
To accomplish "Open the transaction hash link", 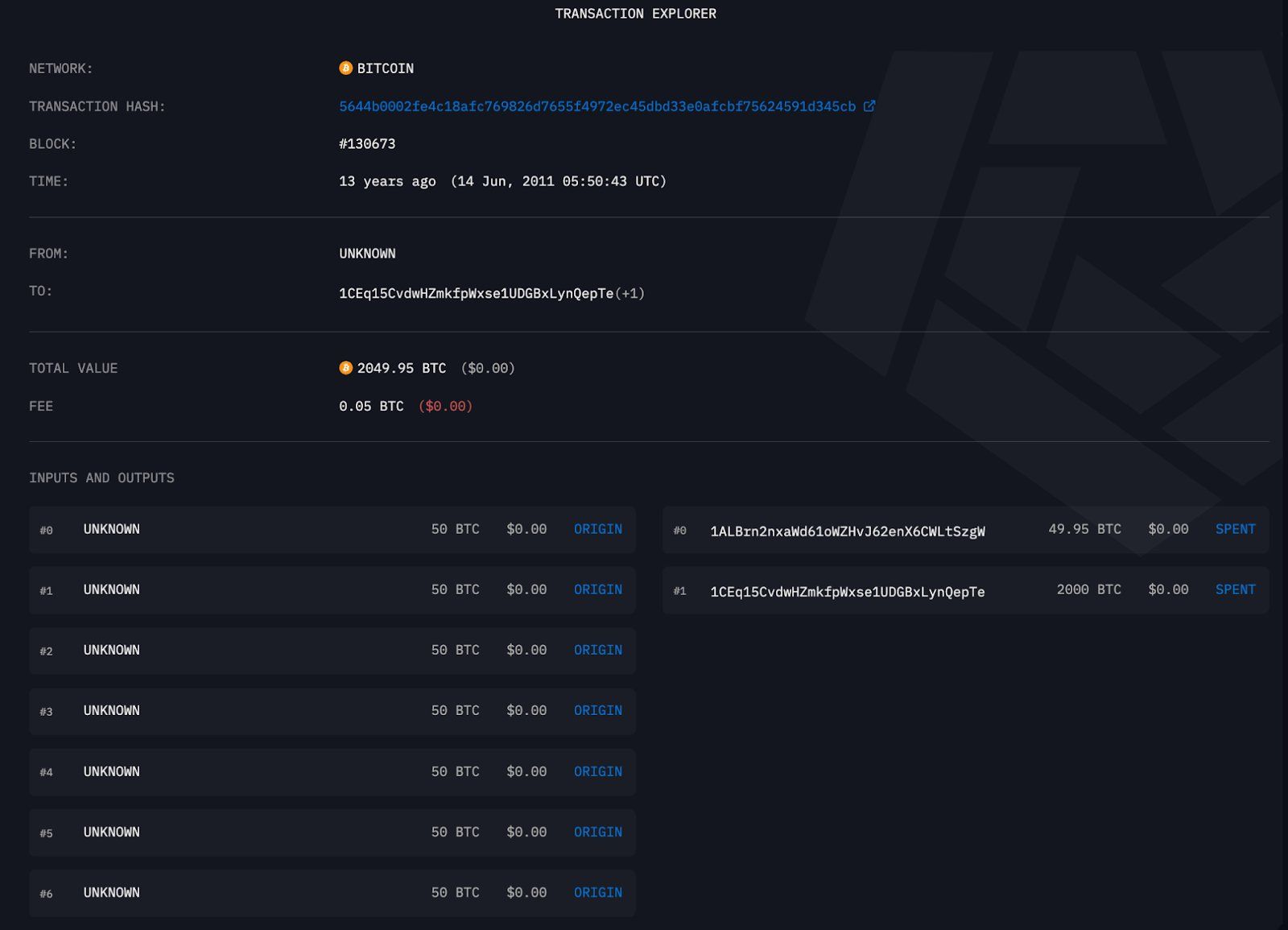I will (597, 106).
